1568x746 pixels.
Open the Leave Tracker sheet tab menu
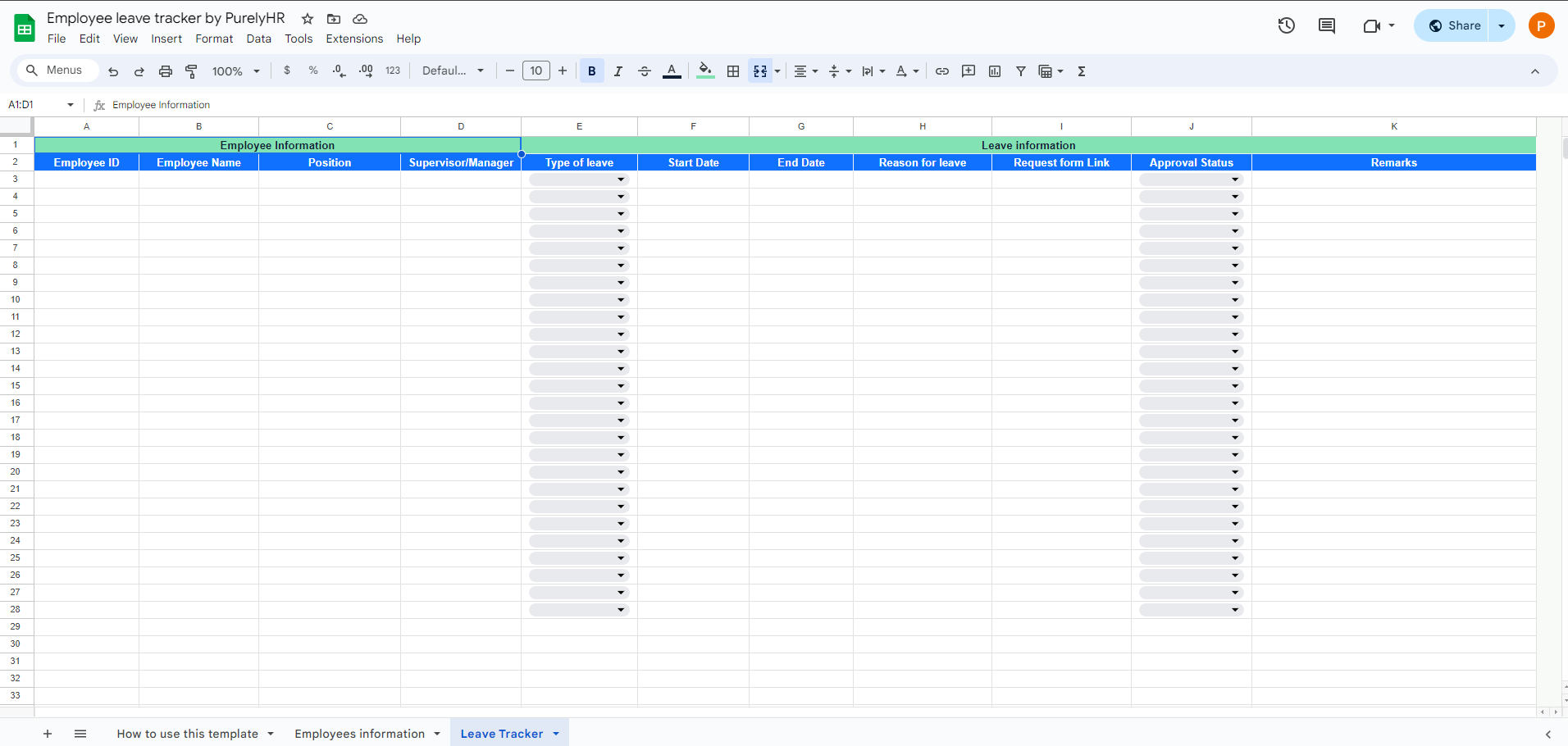(556, 733)
